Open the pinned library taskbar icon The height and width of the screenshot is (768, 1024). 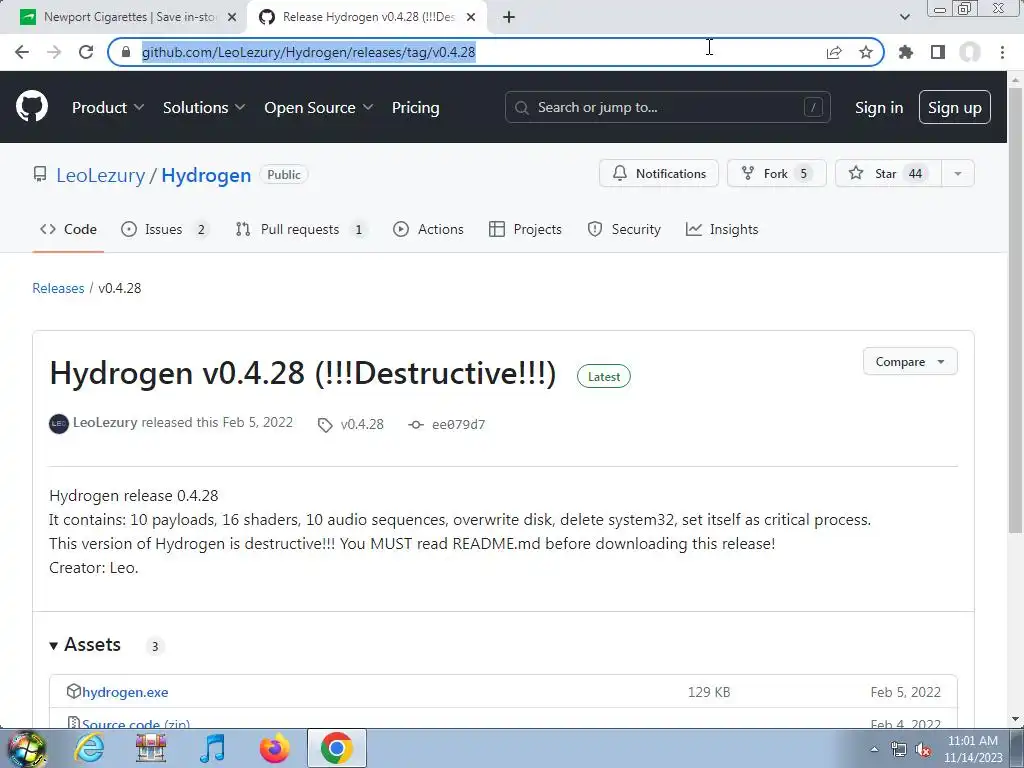pyautogui.click(x=151, y=748)
